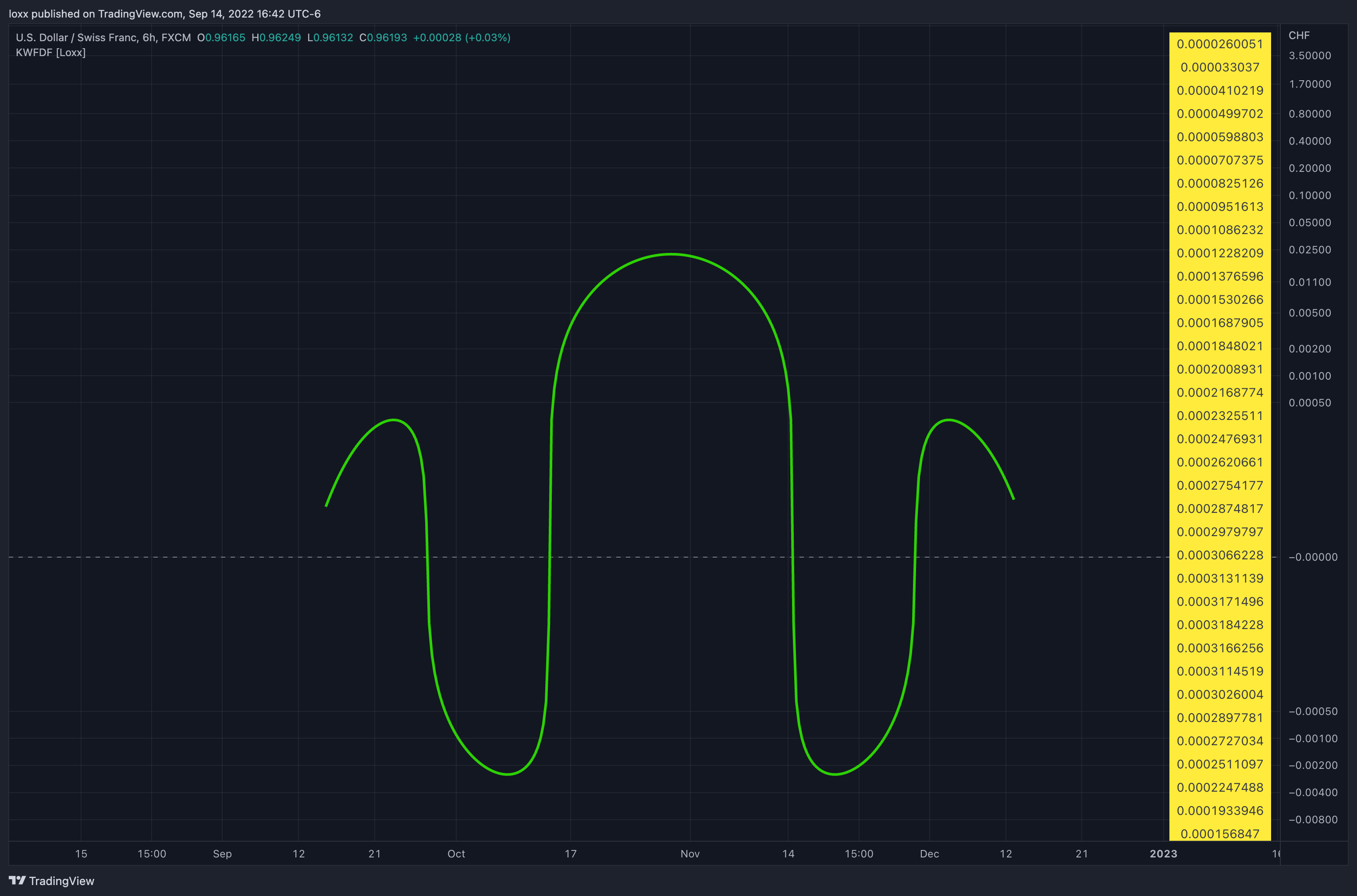Click the 0.0000260051 table cell

pyautogui.click(x=1220, y=44)
